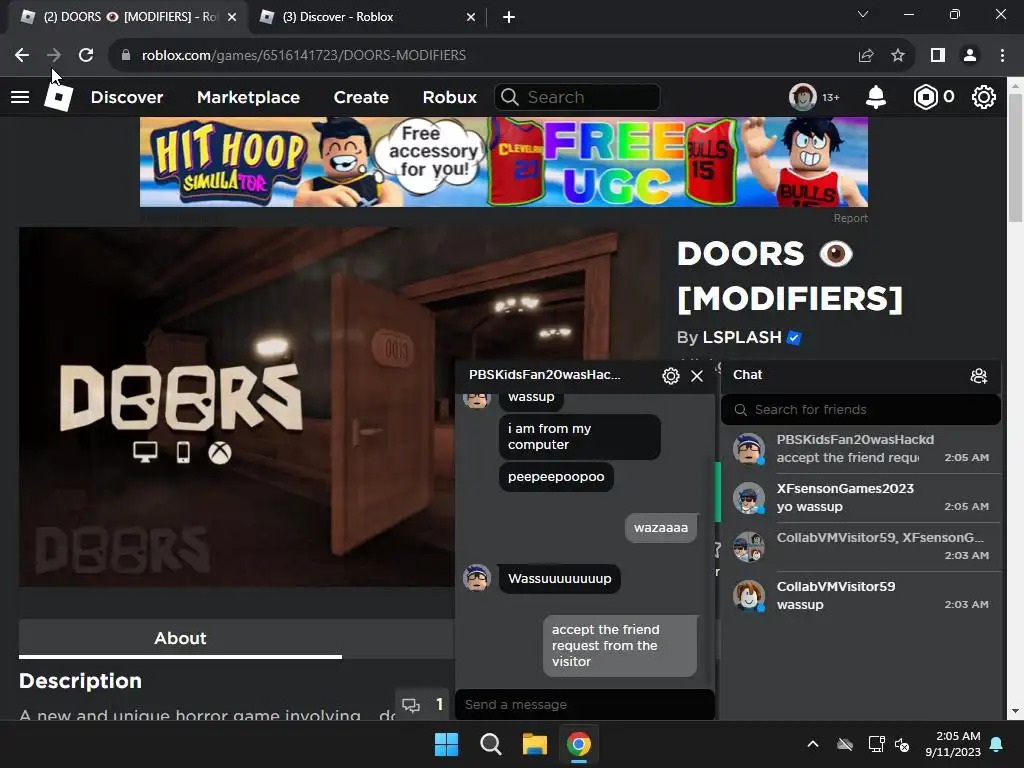Viewport: 1024px width, 768px height.
Task: Click the Search for friends field
Action: 861,409
